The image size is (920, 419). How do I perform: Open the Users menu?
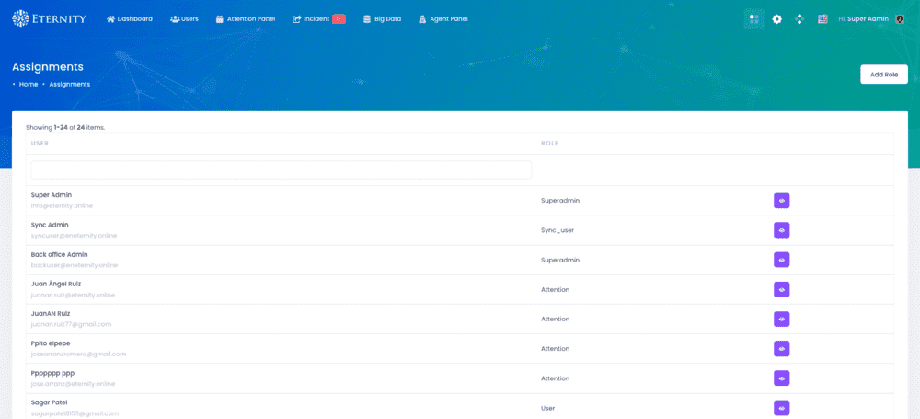(184, 19)
